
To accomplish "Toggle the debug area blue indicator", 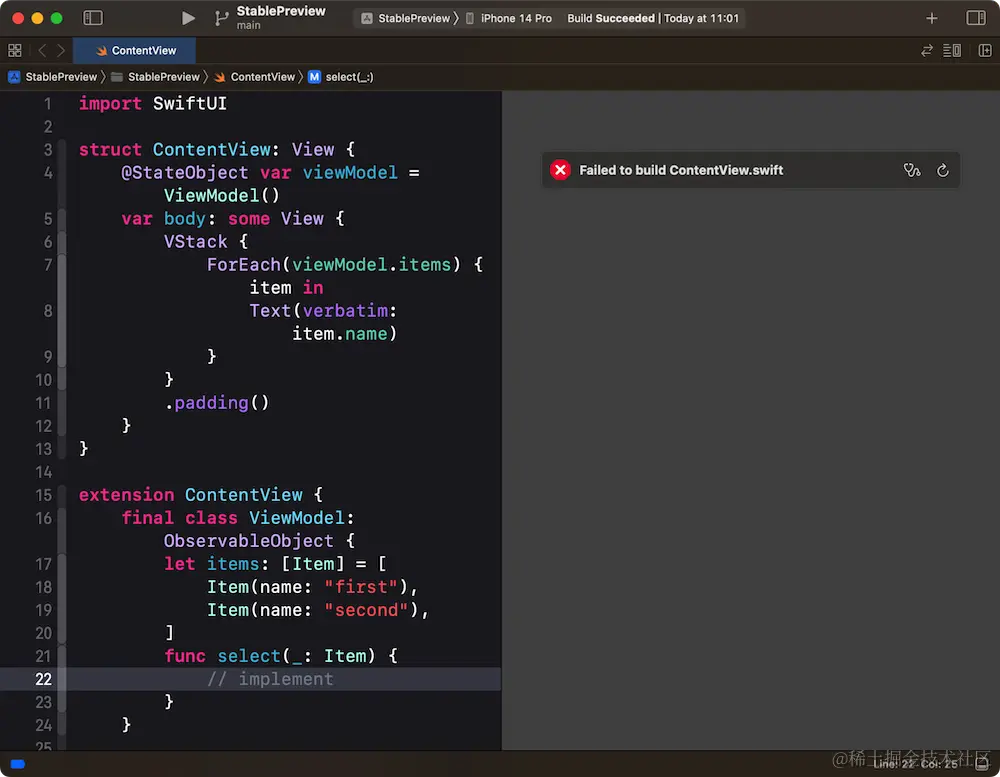I will pyautogui.click(x=18, y=764).
